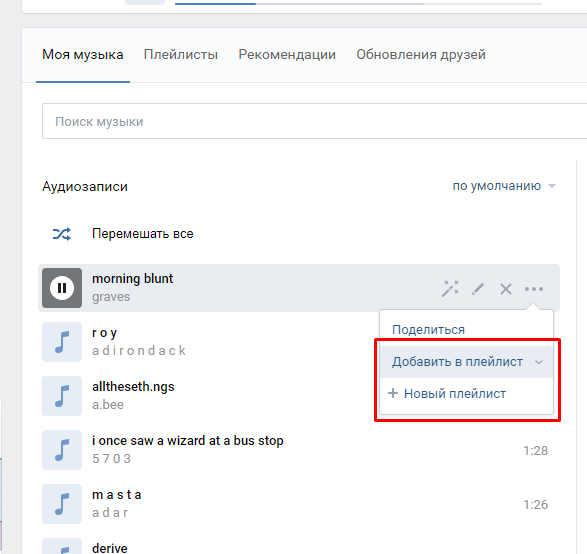
Task: Click the shuffle arrows icon
Action: [x=61, y=234]
